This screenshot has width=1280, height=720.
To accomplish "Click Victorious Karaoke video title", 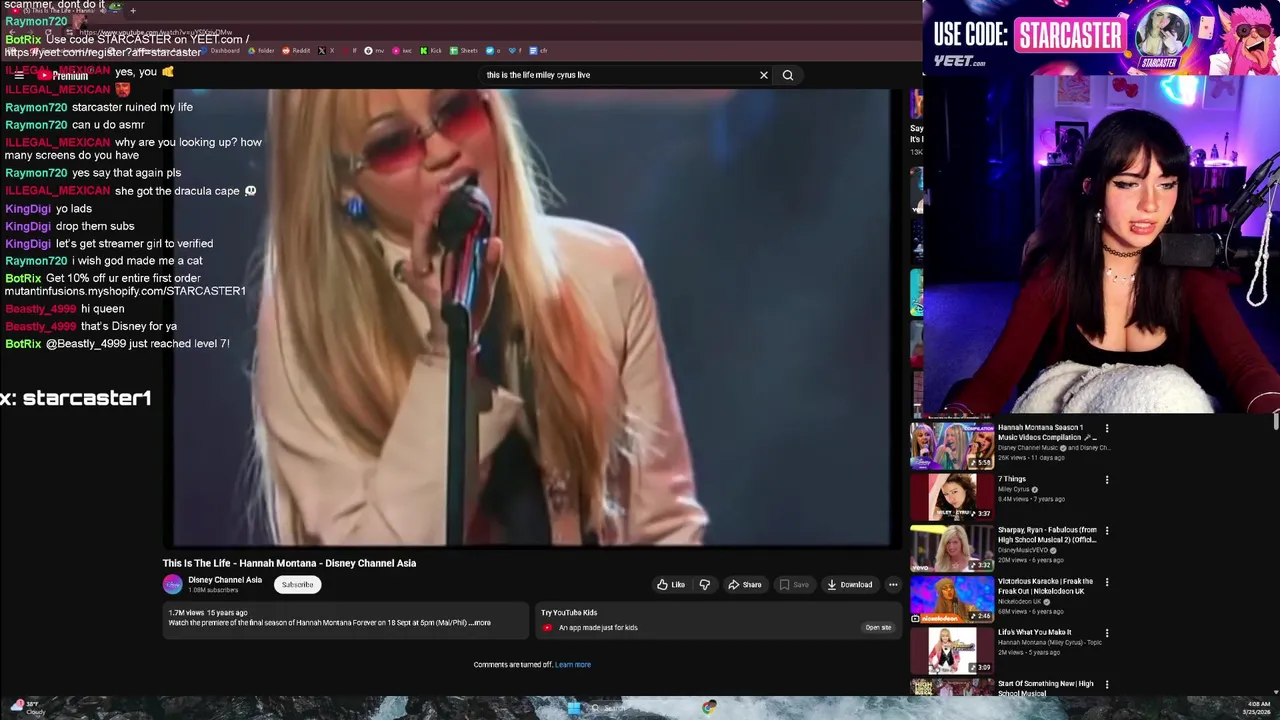I will pyautogui.click(x=1046, y=586).
